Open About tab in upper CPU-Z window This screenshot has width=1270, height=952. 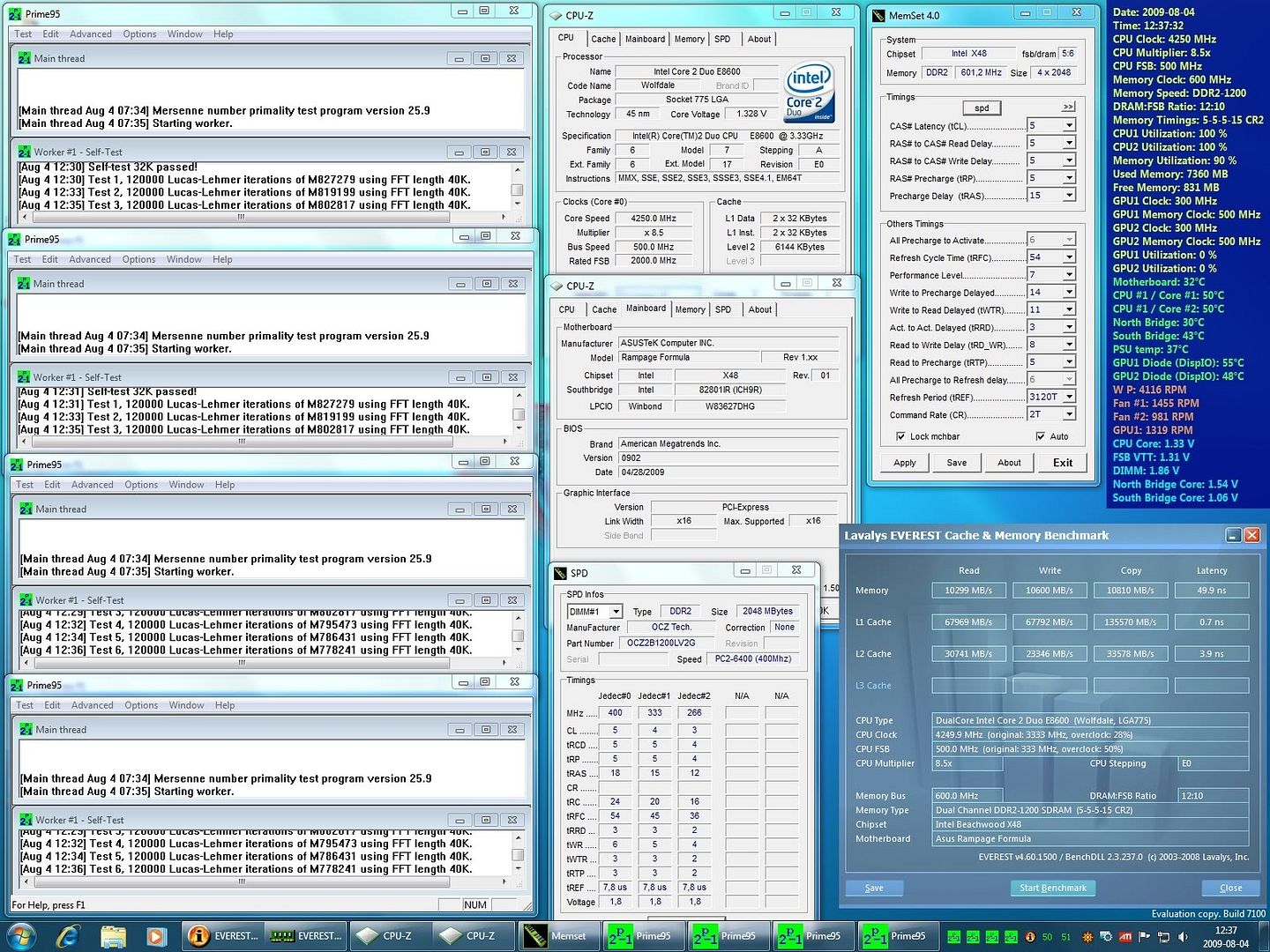[759, 39]
